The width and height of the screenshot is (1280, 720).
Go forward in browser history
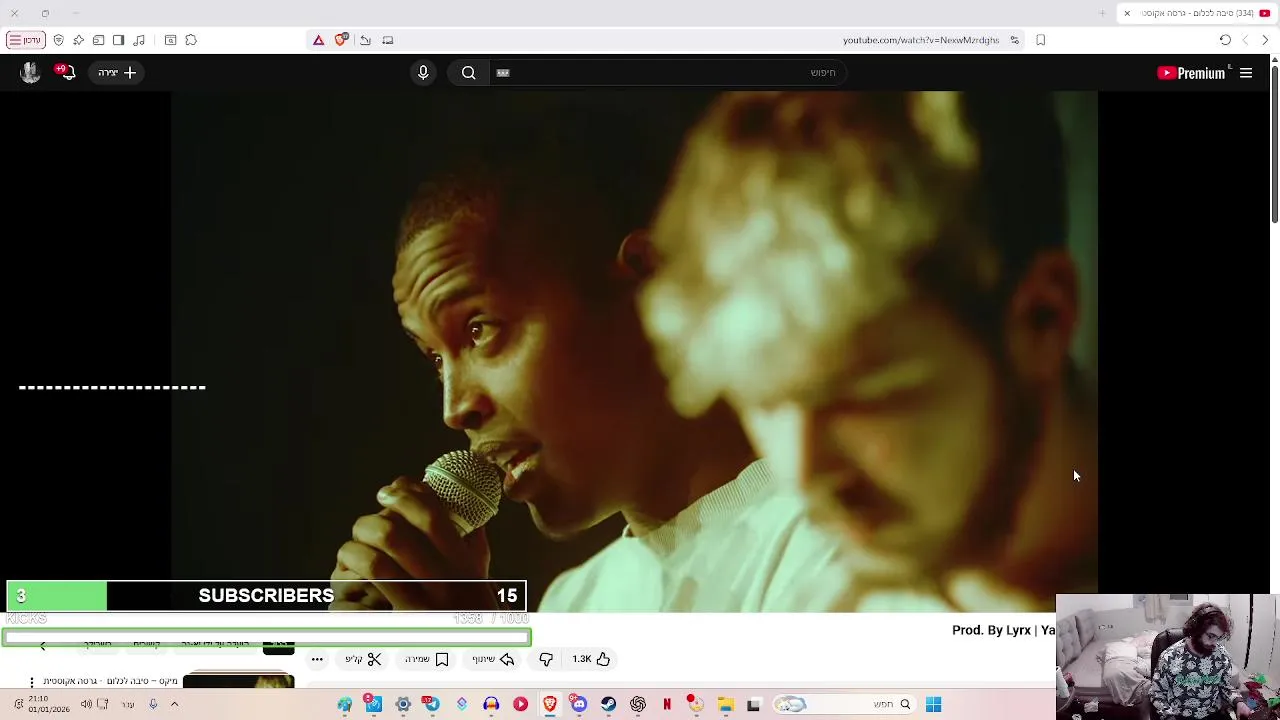[x=1245, y=40]
